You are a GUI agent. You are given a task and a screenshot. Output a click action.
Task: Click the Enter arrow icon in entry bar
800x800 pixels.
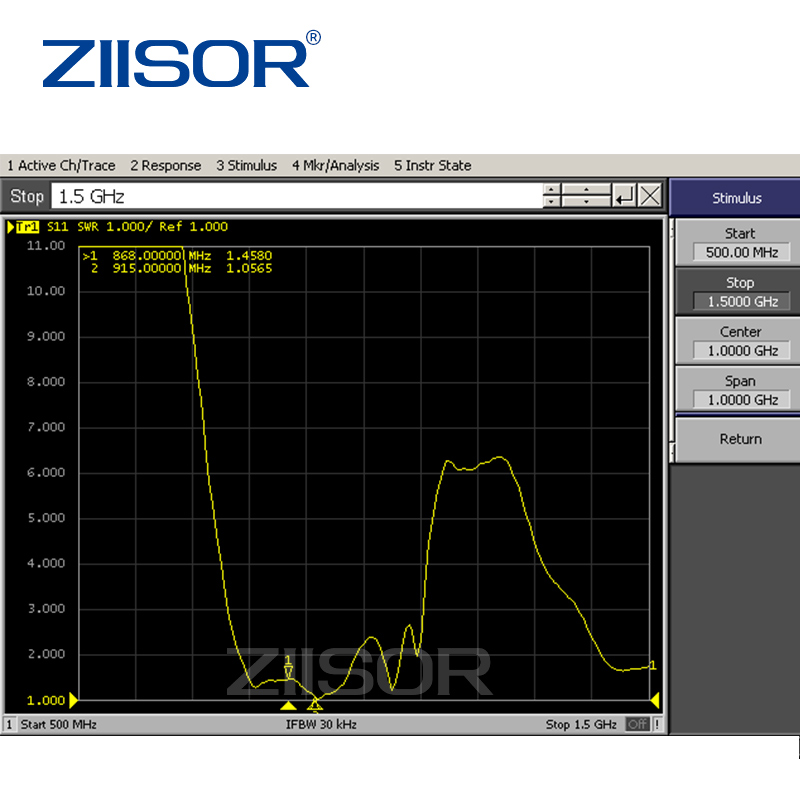coord(624,196)
